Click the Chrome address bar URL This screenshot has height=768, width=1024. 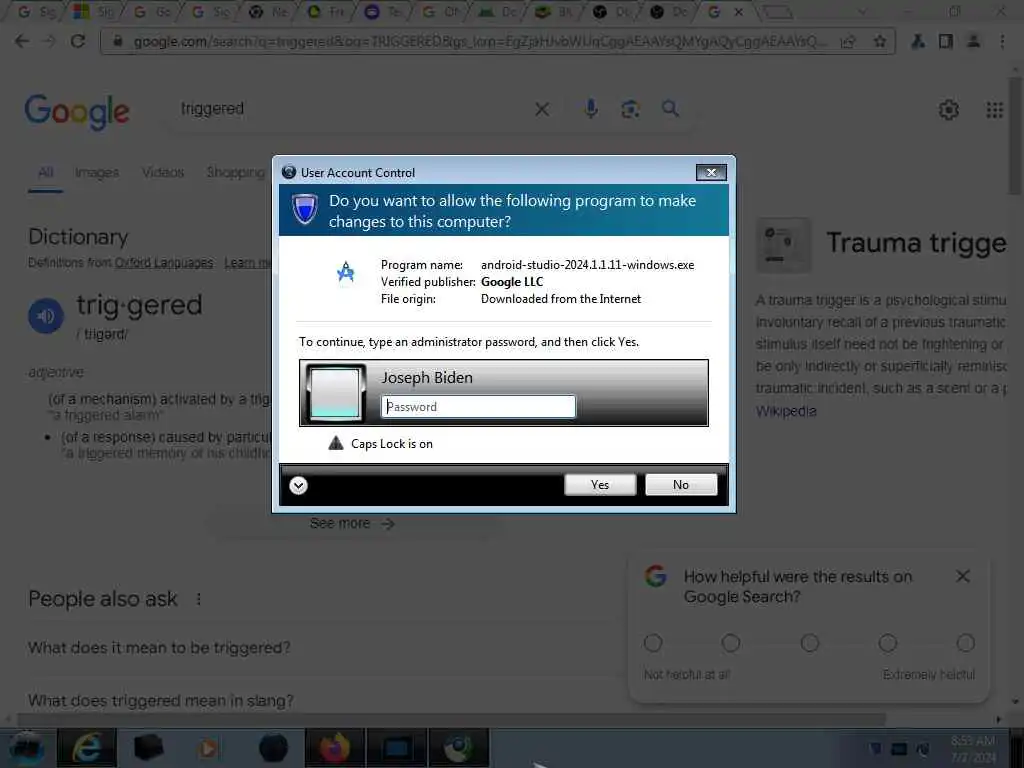point(480,41)
